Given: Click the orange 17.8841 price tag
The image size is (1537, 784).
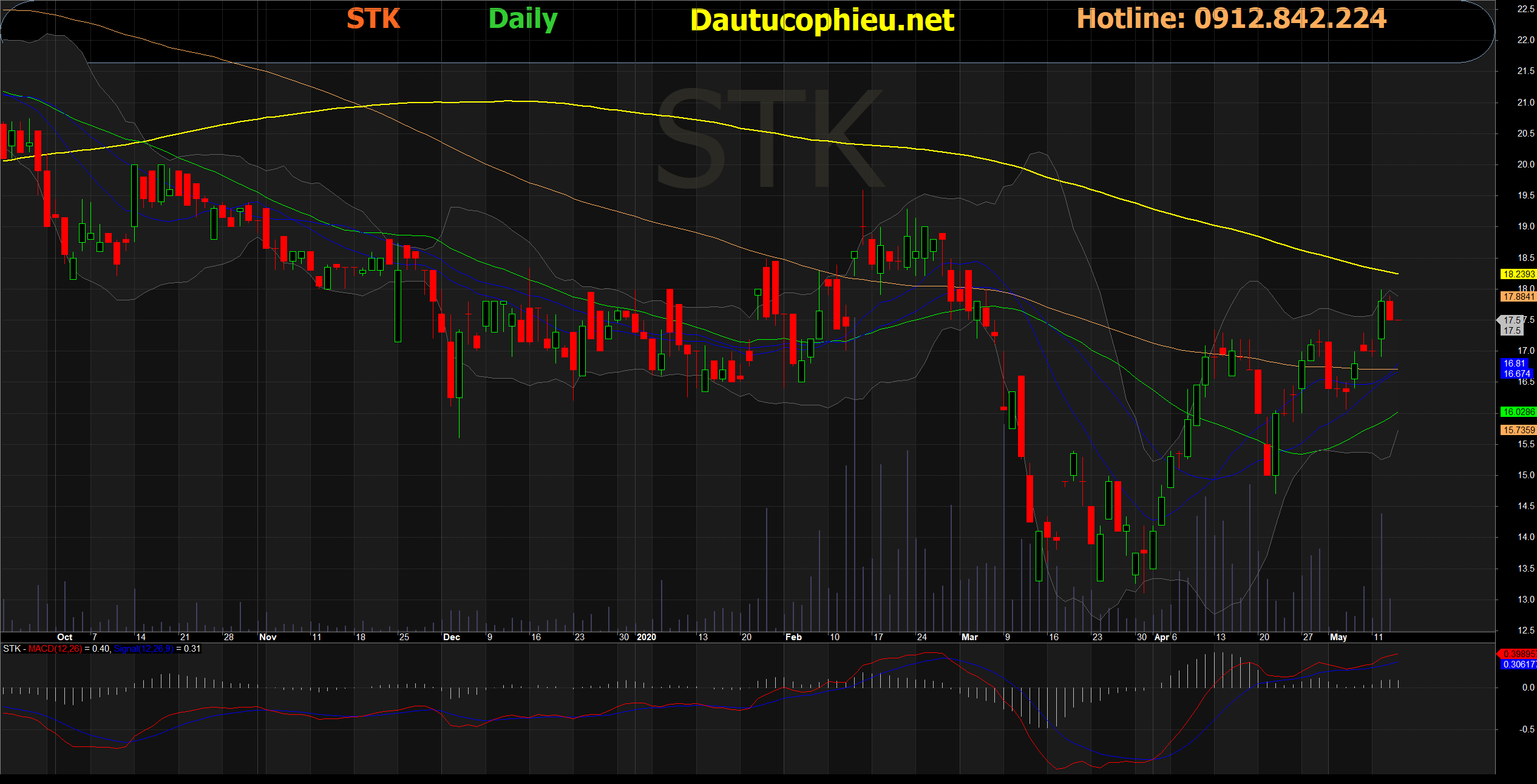Looking at the screenshot, I should click(1518, 297).
